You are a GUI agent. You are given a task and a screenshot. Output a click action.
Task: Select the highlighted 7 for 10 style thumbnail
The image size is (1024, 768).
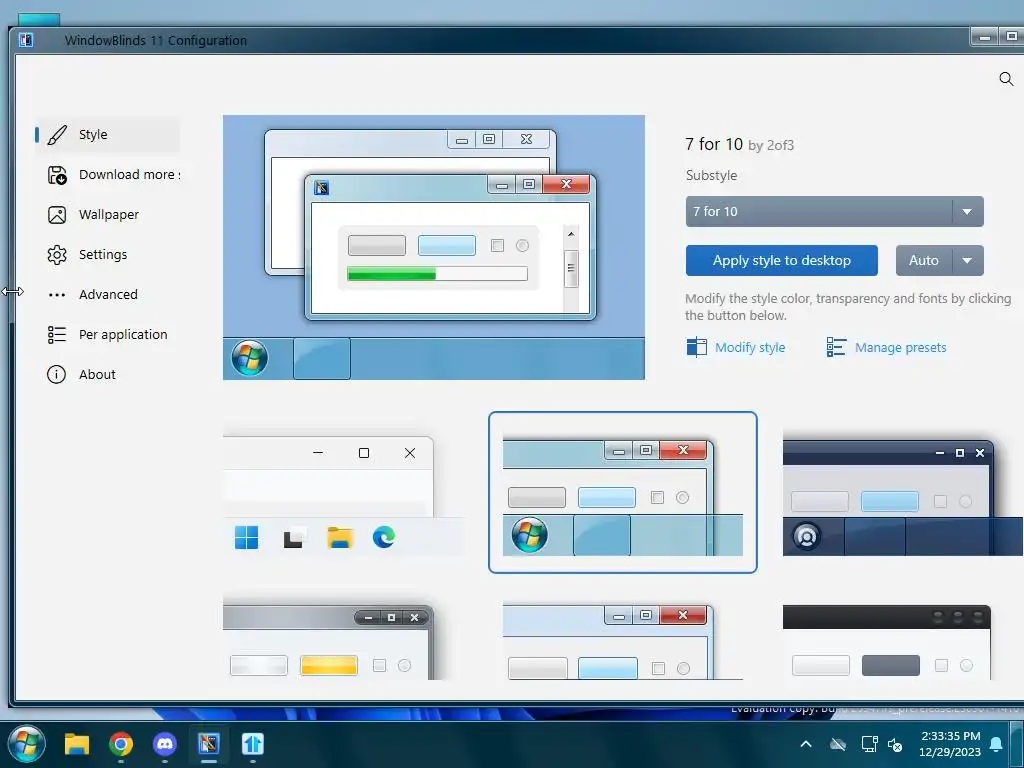coord(622,492)
